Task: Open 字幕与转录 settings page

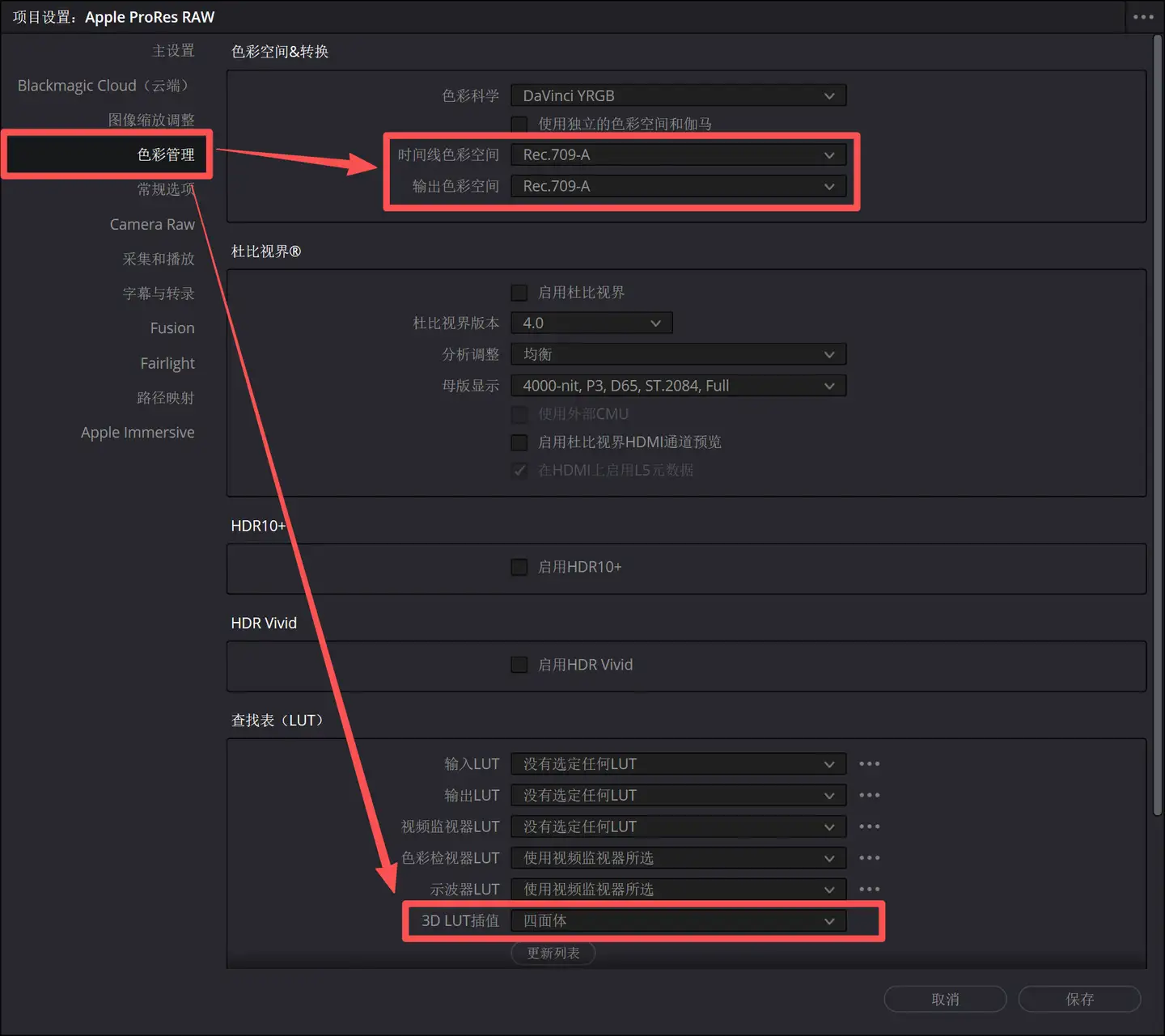Action: pos(159,294)
